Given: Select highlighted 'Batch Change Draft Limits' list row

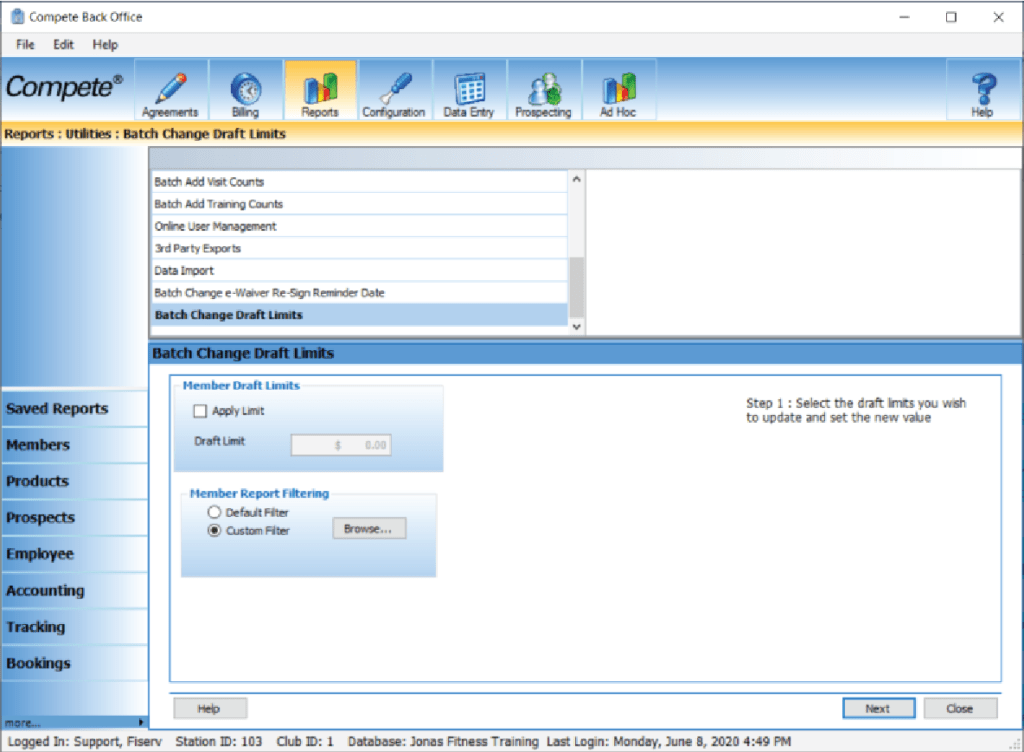Looking at the screenshot, I should 360,315.
